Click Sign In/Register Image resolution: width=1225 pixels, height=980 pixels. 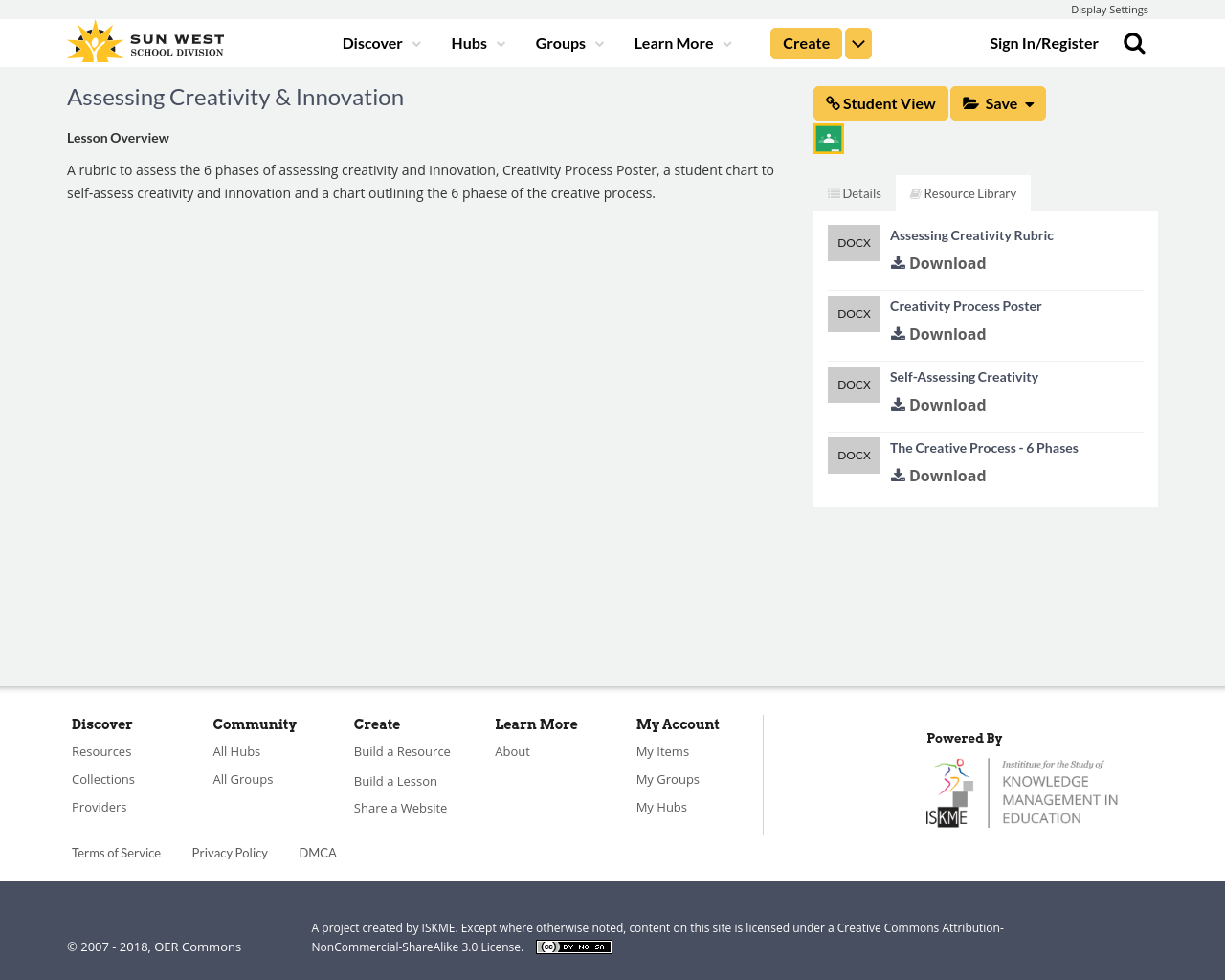[1043, 43]
